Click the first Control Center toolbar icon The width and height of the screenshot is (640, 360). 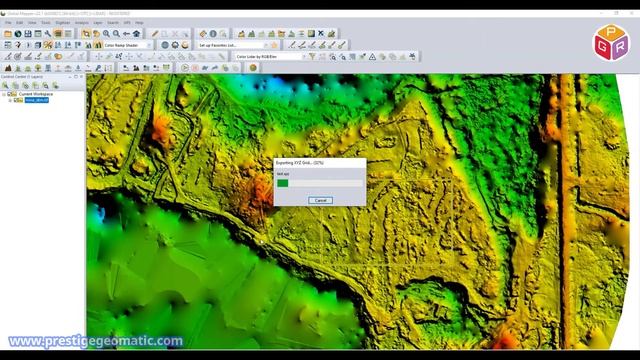5,86
